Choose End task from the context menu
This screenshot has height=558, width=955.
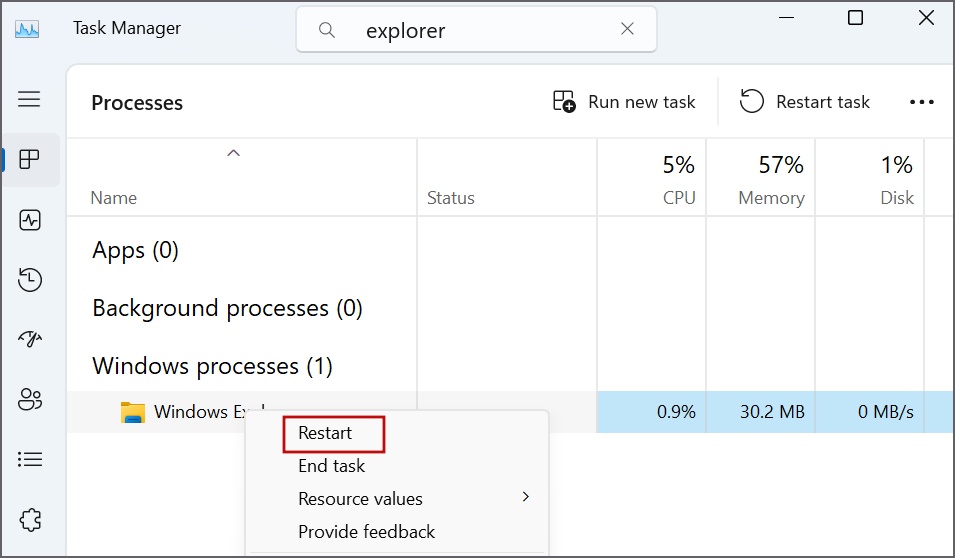click(x=331, y=466)
